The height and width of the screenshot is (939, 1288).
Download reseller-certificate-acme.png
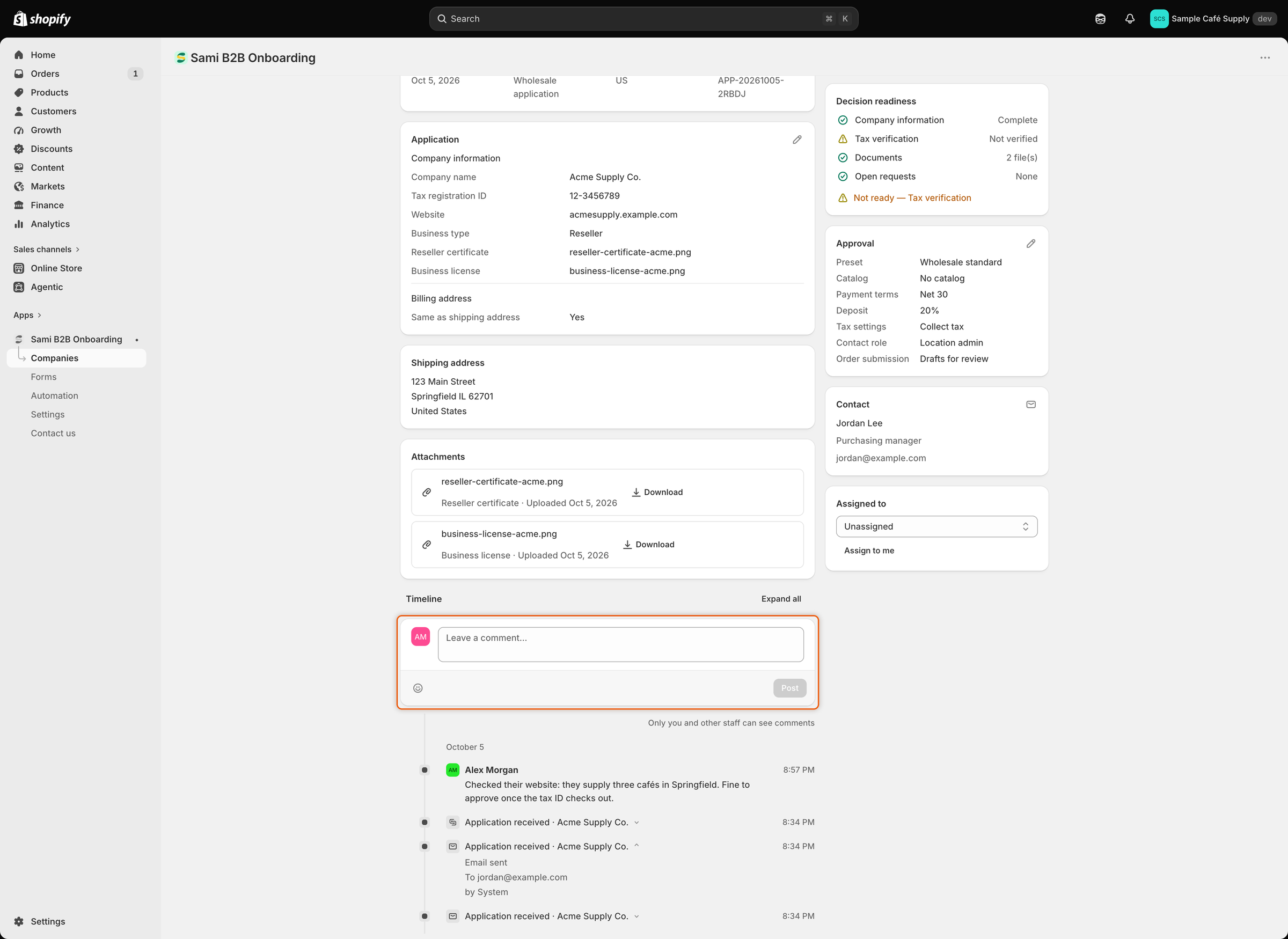coord(657,492)
